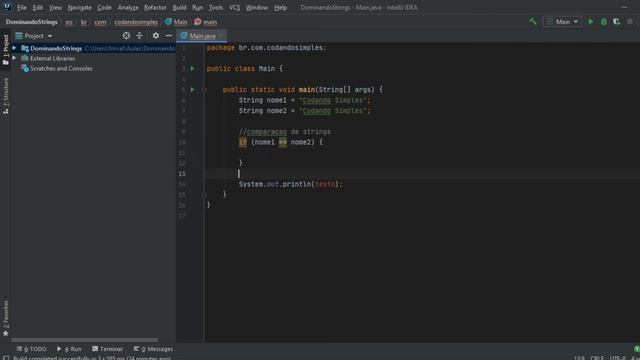The image size is (640, 360).
Task: Open the Build menu
Action: coord(179,7)
